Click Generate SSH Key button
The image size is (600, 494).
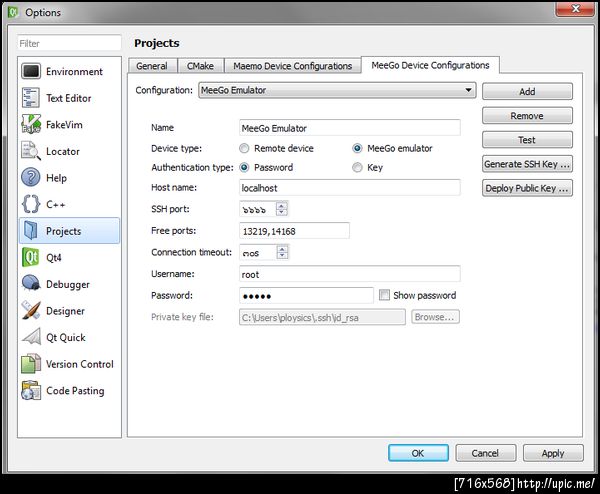[x=527, y=164]
